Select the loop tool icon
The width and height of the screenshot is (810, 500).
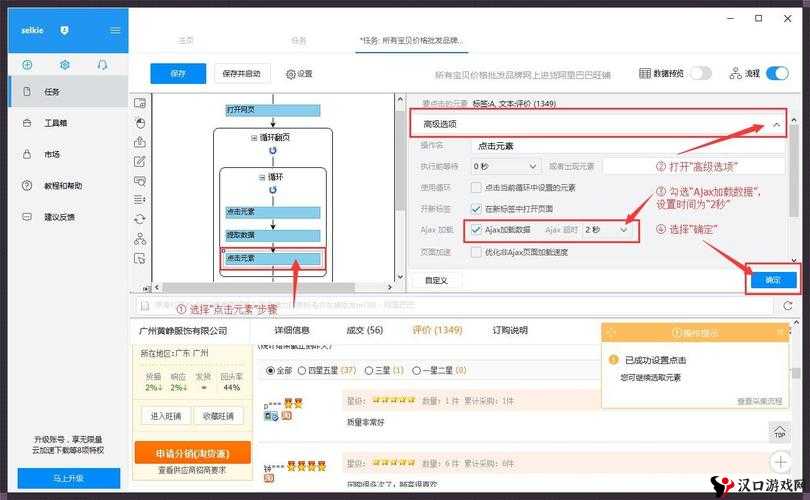coord(139,219)
